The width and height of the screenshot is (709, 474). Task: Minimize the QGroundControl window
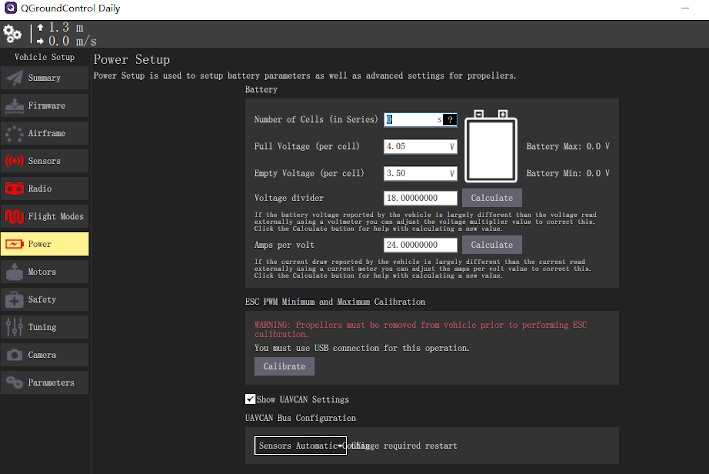(x=685, y=8)
